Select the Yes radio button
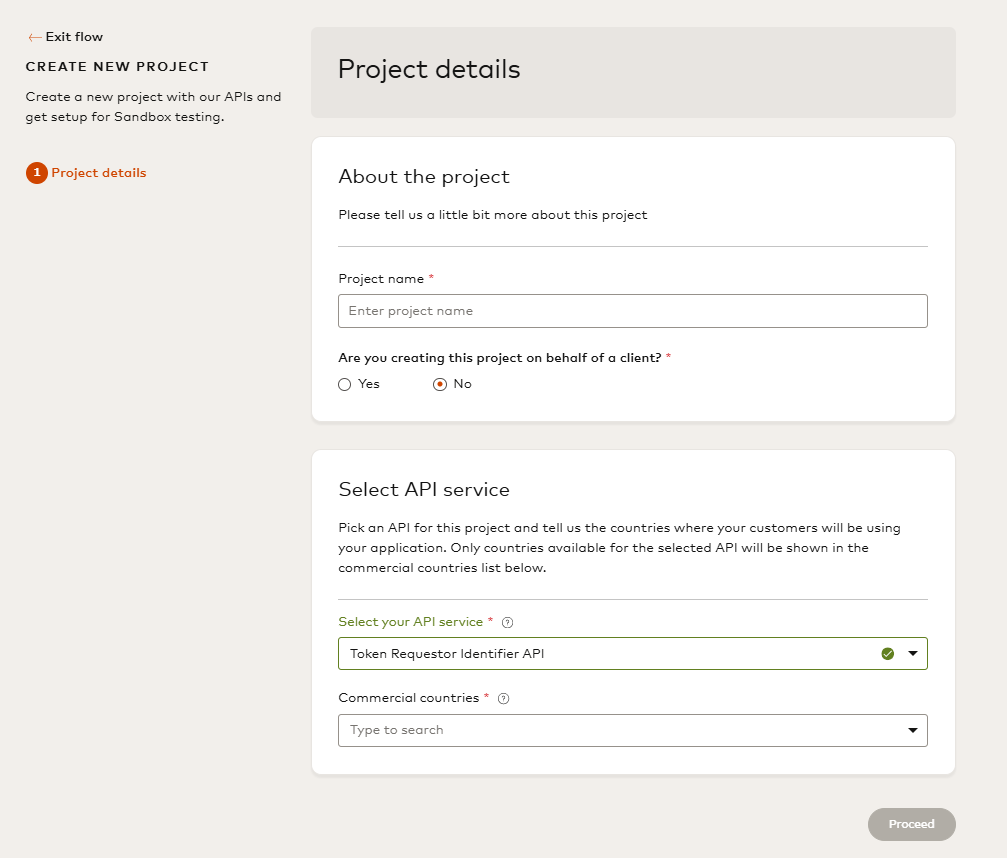Screen dimensions: 1007x858 [345, 384]
